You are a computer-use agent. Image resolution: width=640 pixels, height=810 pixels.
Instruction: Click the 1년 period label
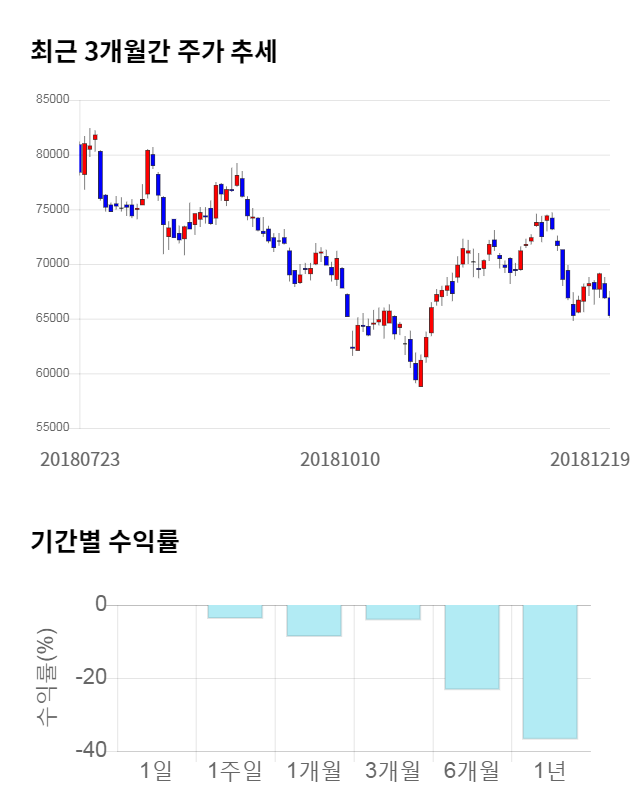coord(550,771)
